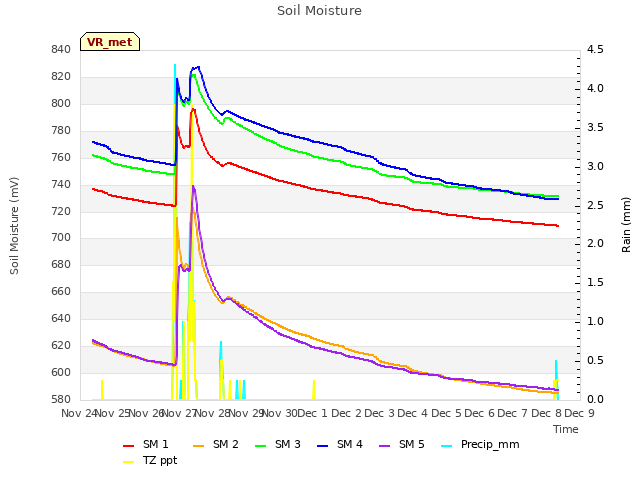Click the 580 left axis value

click(x=61, y=399)
